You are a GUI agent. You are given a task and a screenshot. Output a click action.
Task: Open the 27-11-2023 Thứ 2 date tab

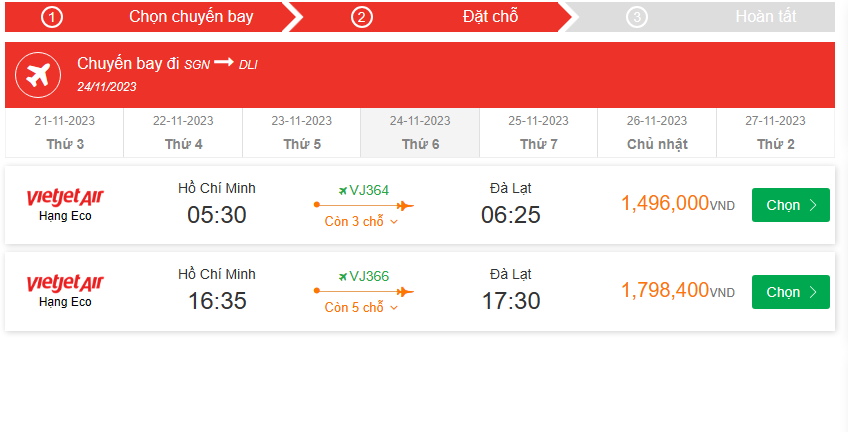click(776, 132)
